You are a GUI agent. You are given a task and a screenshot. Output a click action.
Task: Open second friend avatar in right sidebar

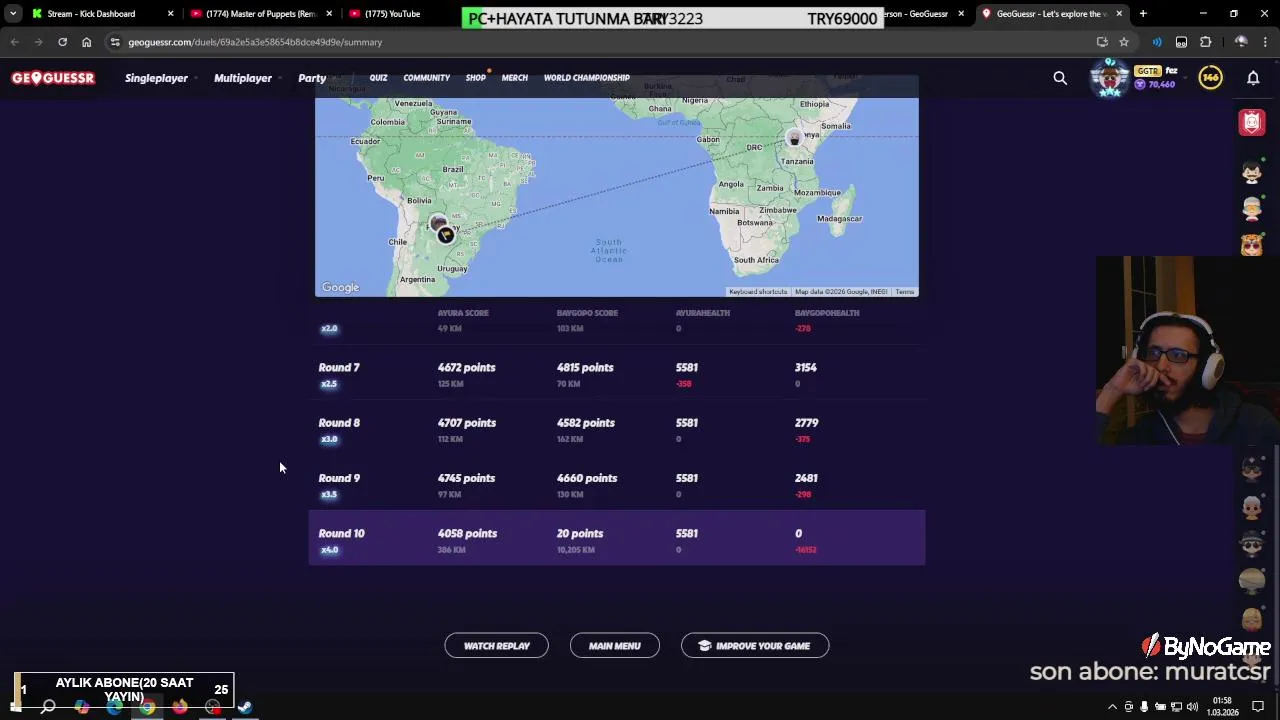point(1252,208)
